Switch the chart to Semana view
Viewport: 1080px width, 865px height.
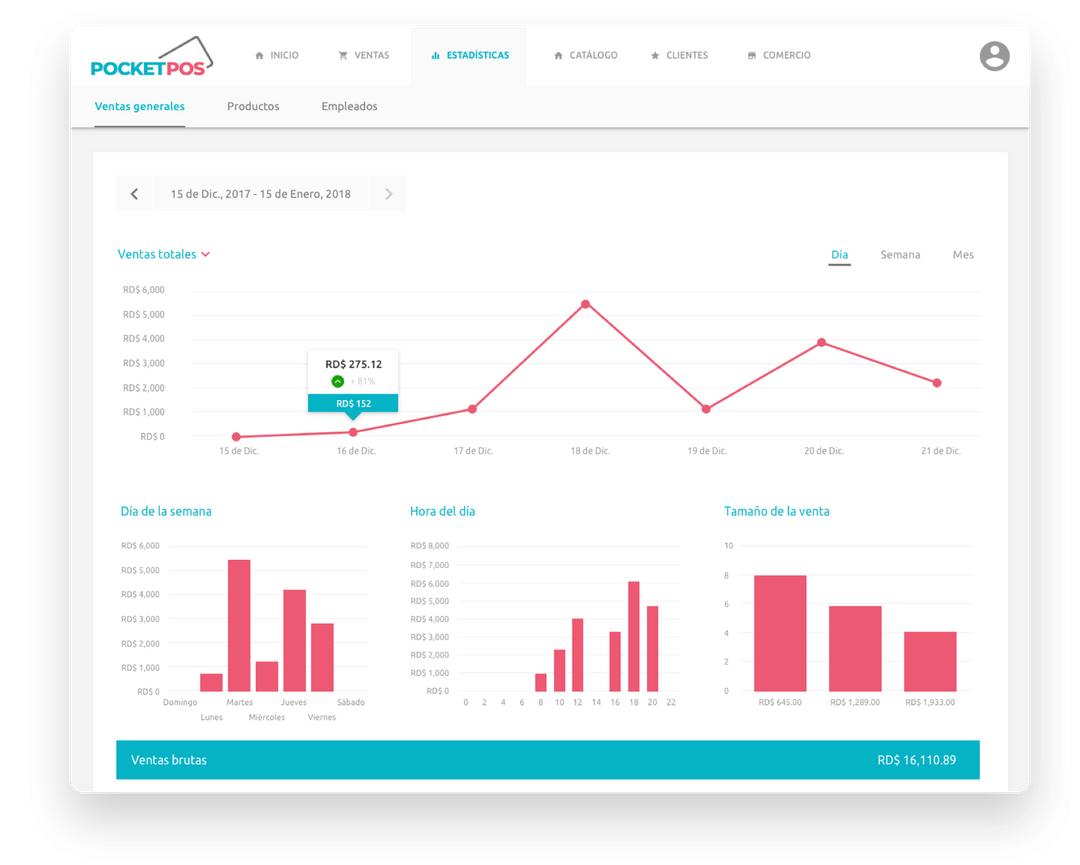(x=900, y=254)
